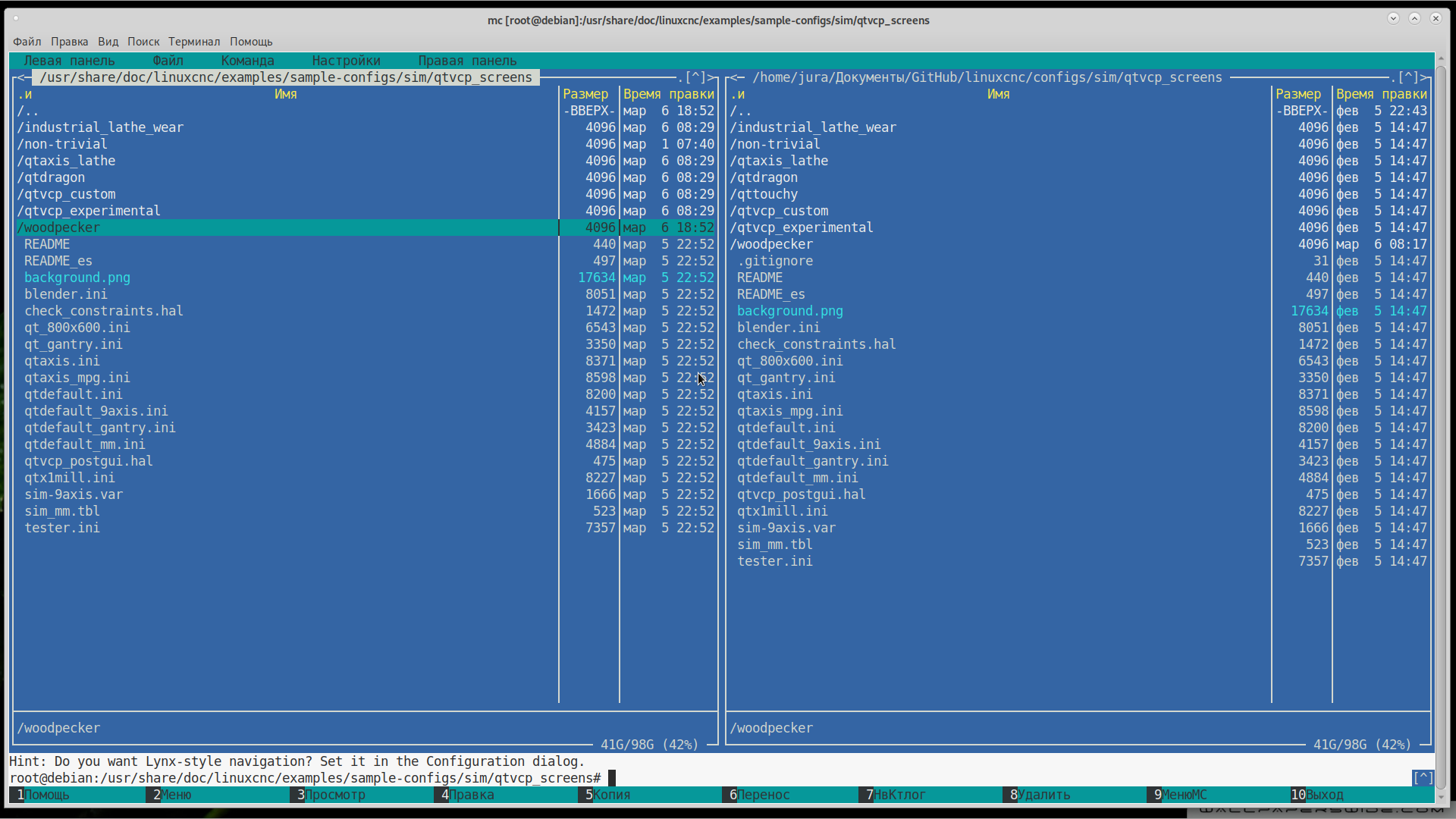1456x819 pixels.
Task: Open the Настройки menu
Action: 346,61
